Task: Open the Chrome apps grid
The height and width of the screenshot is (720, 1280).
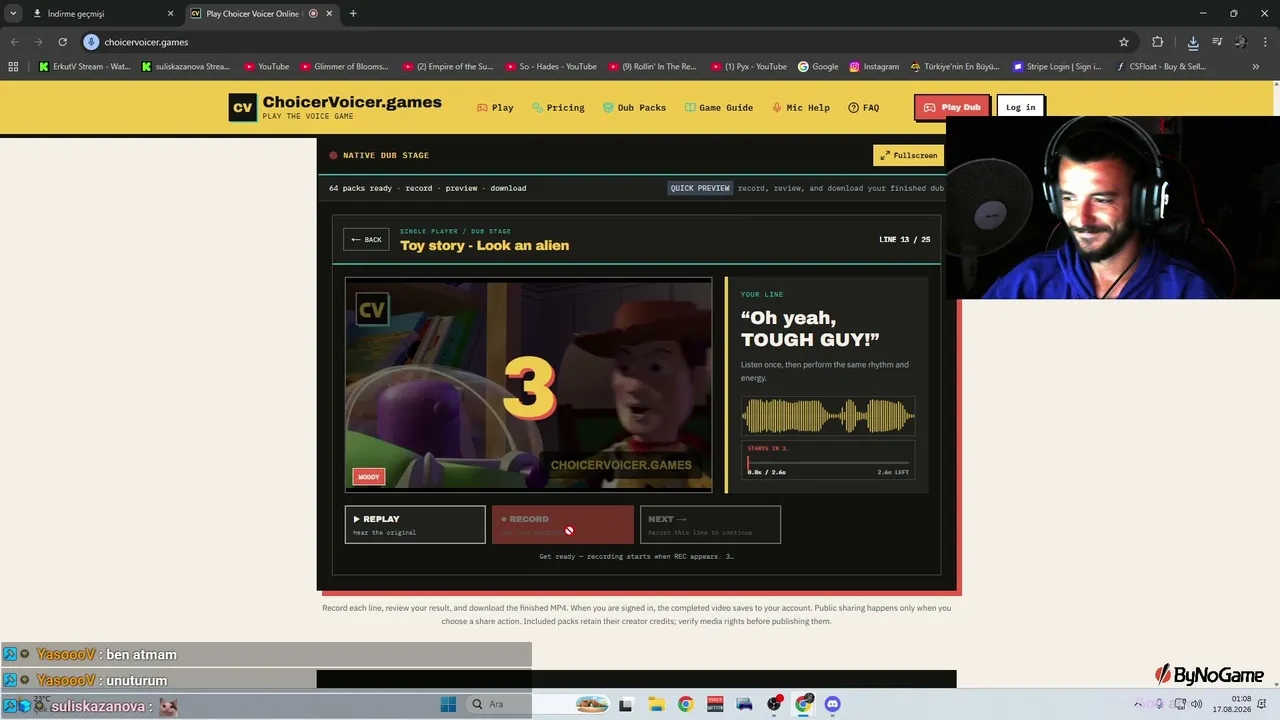Action: point(13,67)
